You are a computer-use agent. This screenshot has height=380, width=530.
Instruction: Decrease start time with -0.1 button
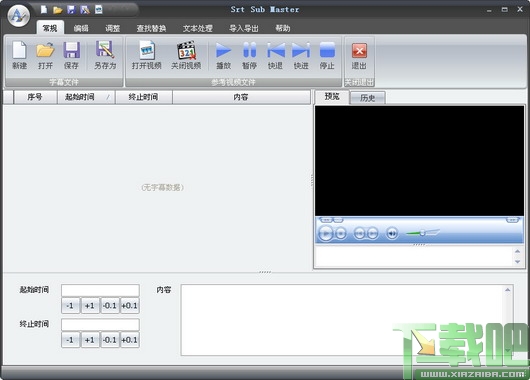tap(110, 306)
